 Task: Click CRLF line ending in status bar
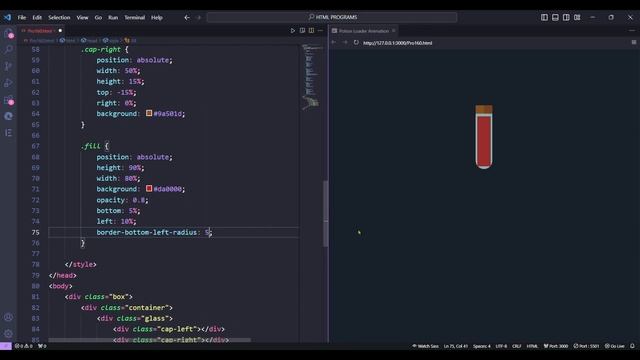pos(516,346)
